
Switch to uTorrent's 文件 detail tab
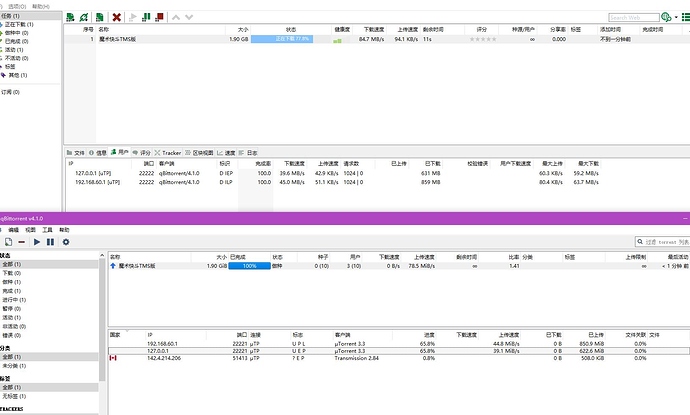point(75,153)
